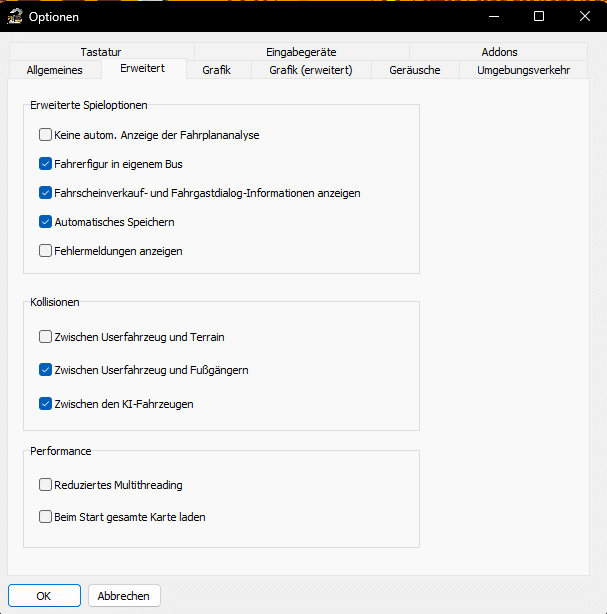607x614 pixels.
Task: Show the Umgebungsverkehr tab
Action: [x=523, y=70]
